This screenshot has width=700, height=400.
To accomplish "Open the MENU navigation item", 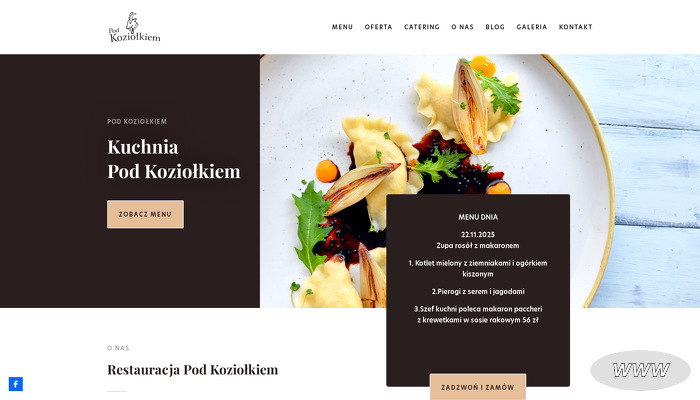I will [342, 27].
